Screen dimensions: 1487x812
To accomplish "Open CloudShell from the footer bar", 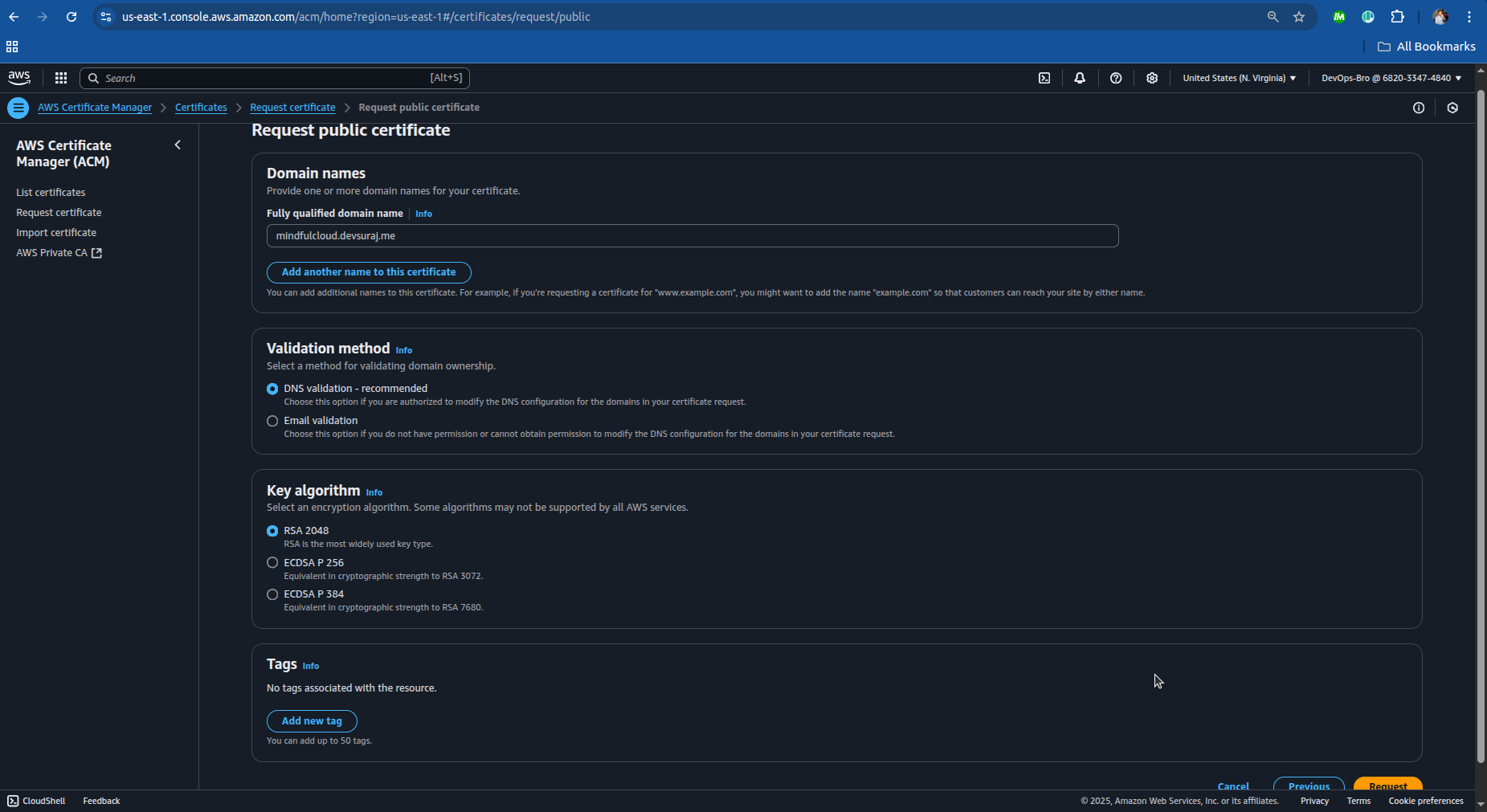I will [x=36, y=801].
